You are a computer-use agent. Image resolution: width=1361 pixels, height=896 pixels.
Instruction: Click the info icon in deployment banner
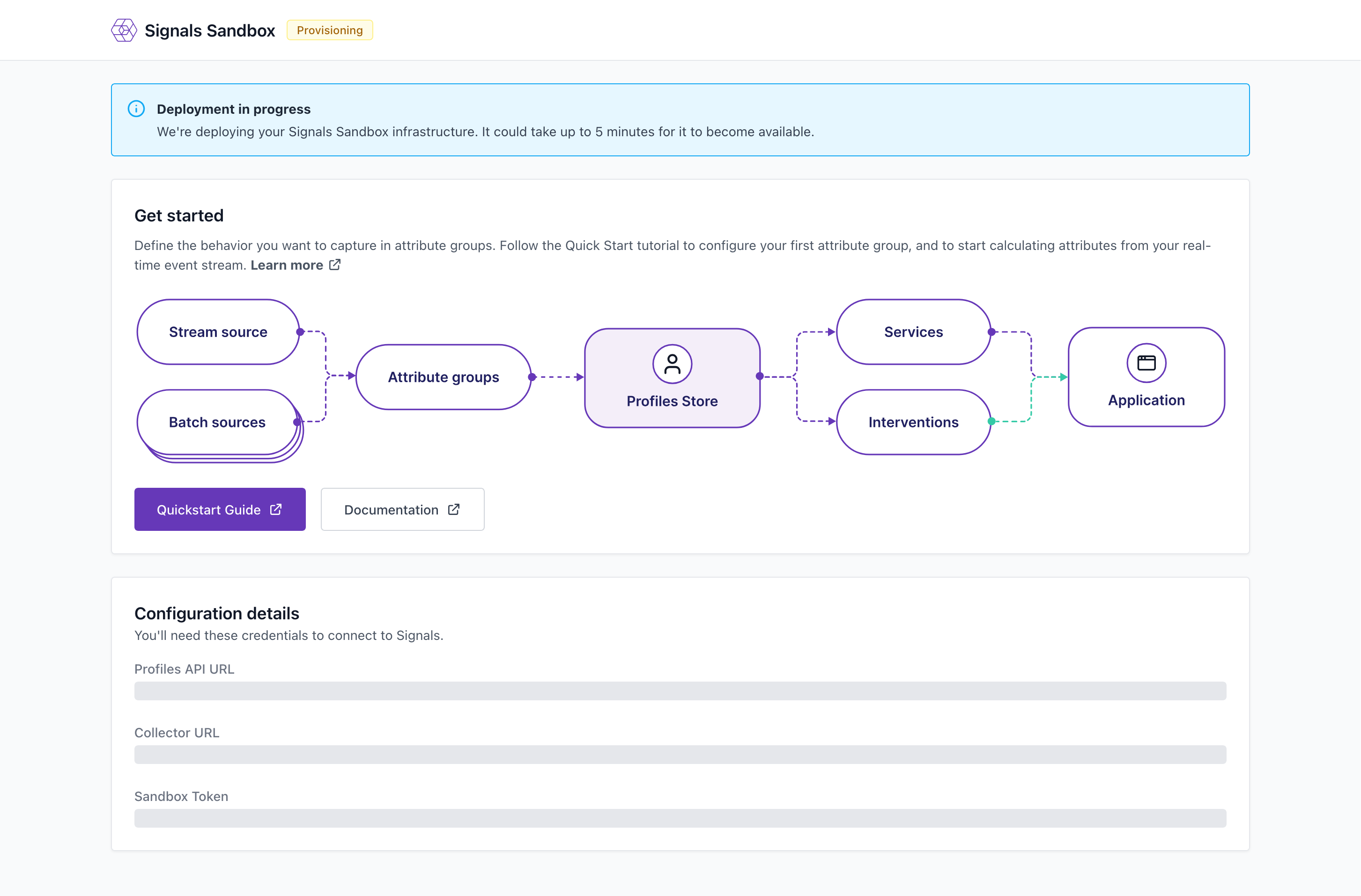coord(136,109)
